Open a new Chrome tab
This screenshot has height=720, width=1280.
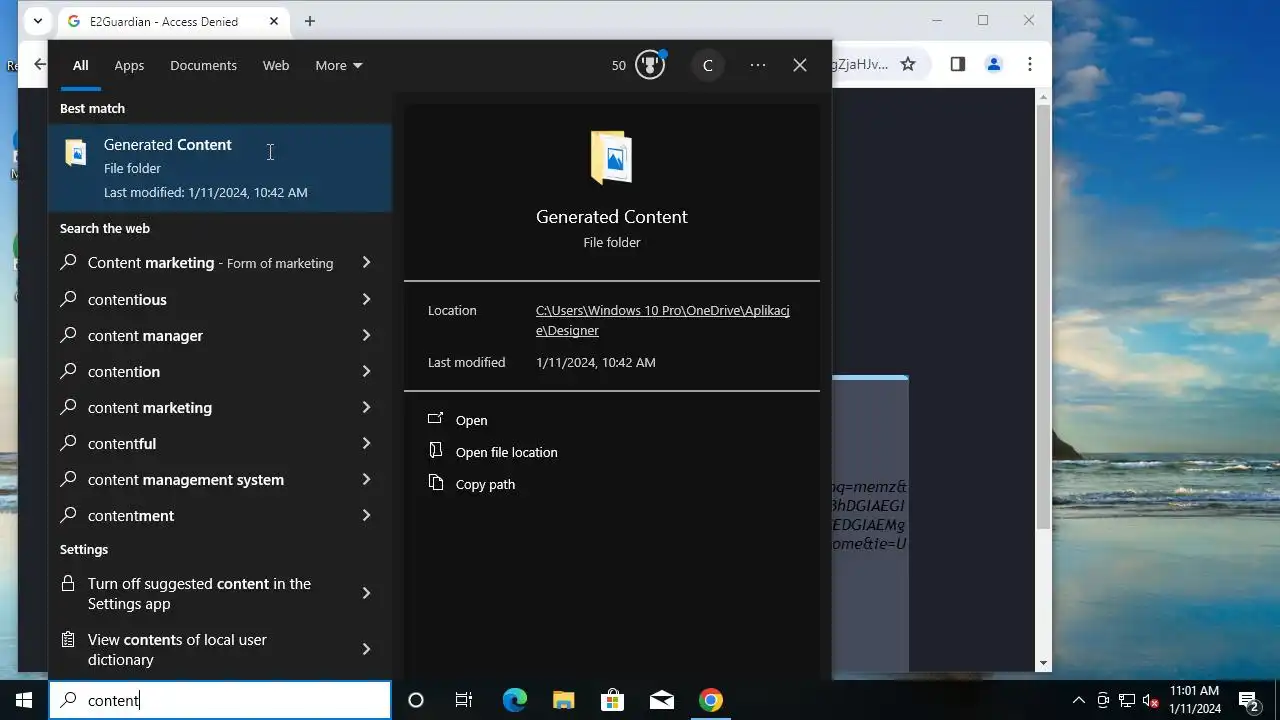pos(310,21)
